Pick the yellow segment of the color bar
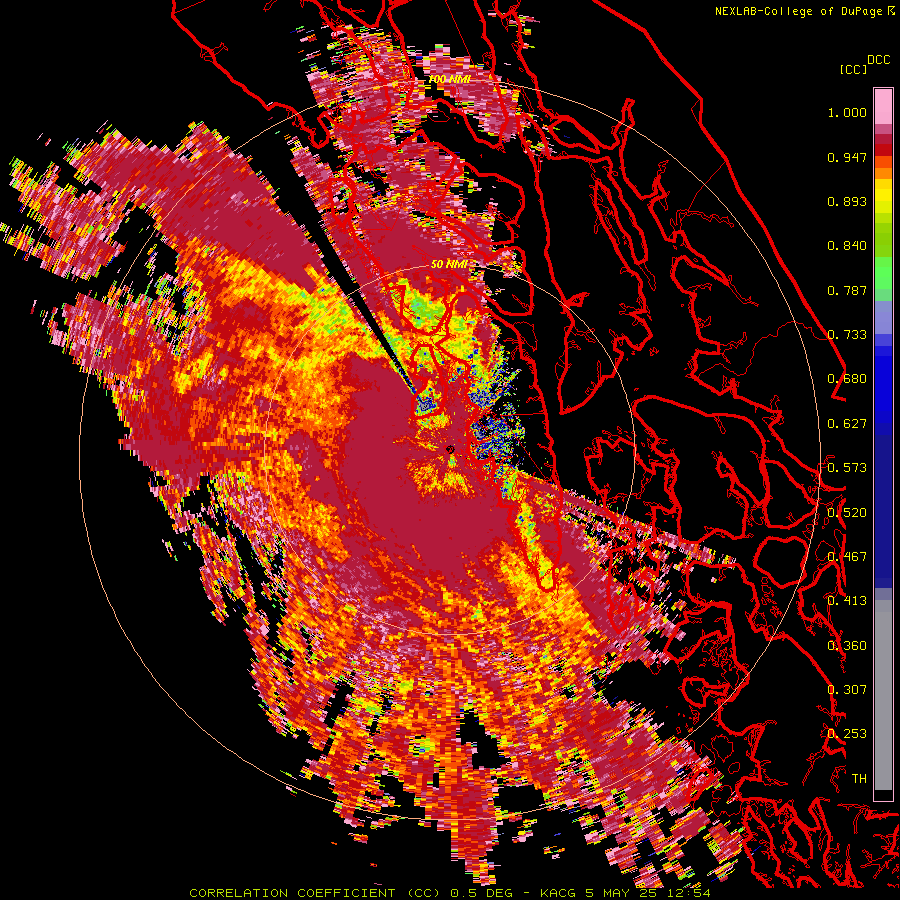Image resolution: width=900 pixels, height=900 pixels. tap(883, 197)
